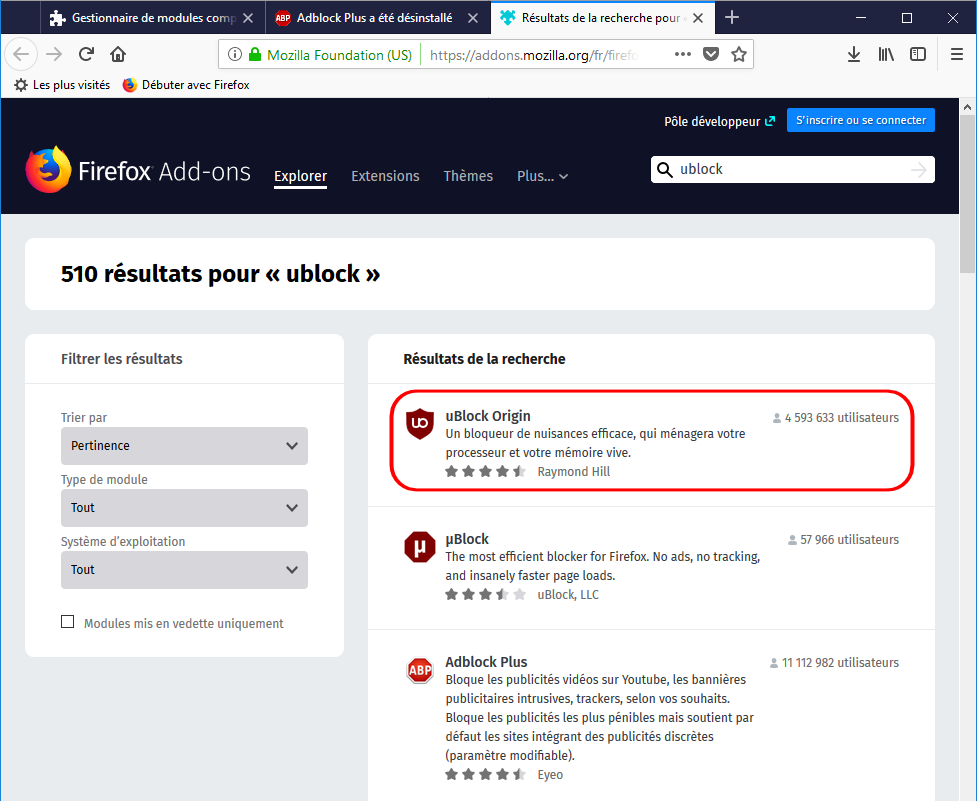Screen dimensions: 977x801
Task: Submit search with the arrow button
Action: pos(918,170)
